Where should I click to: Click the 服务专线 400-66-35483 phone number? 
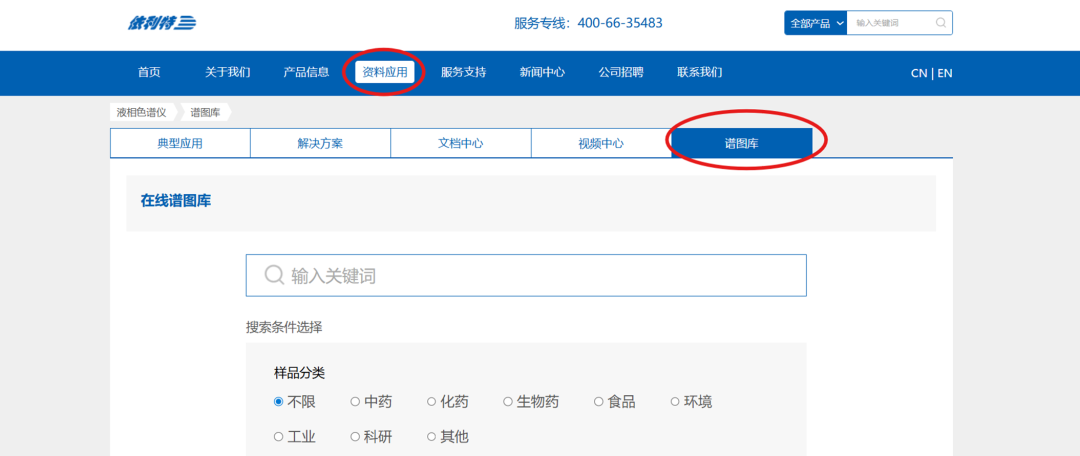click(x=588, y=23)
